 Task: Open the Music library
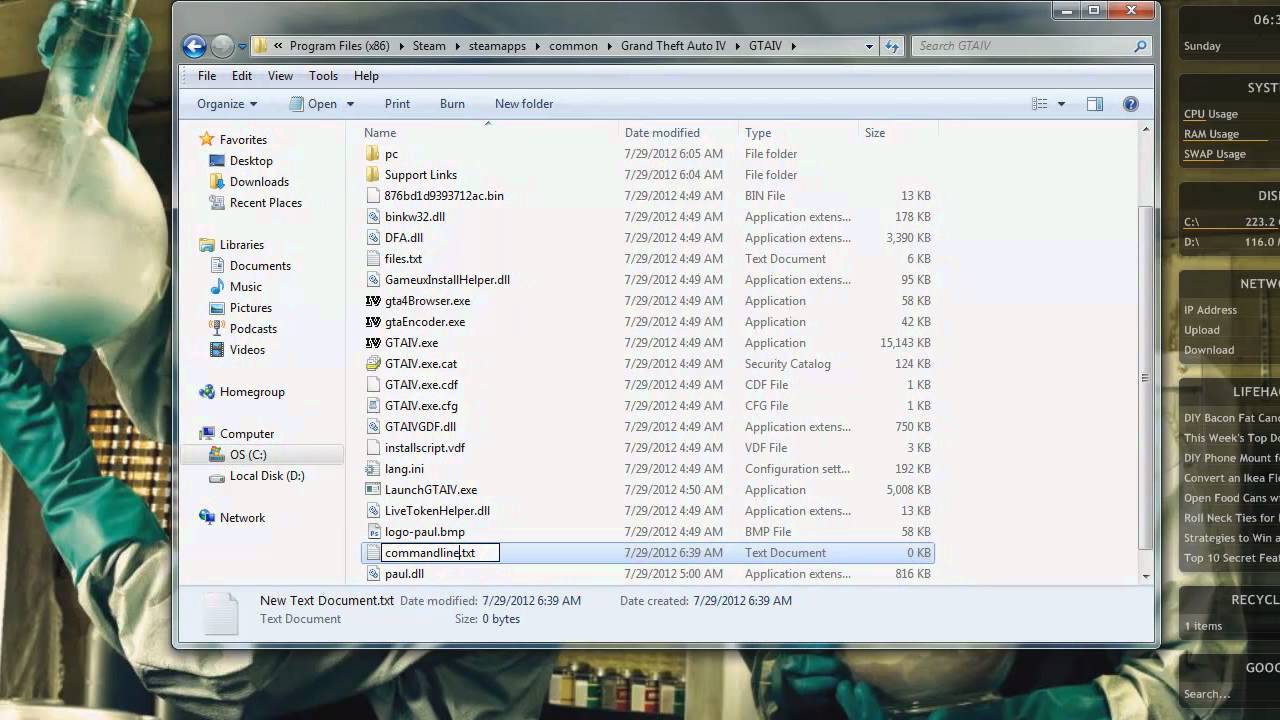pos(245,287)
